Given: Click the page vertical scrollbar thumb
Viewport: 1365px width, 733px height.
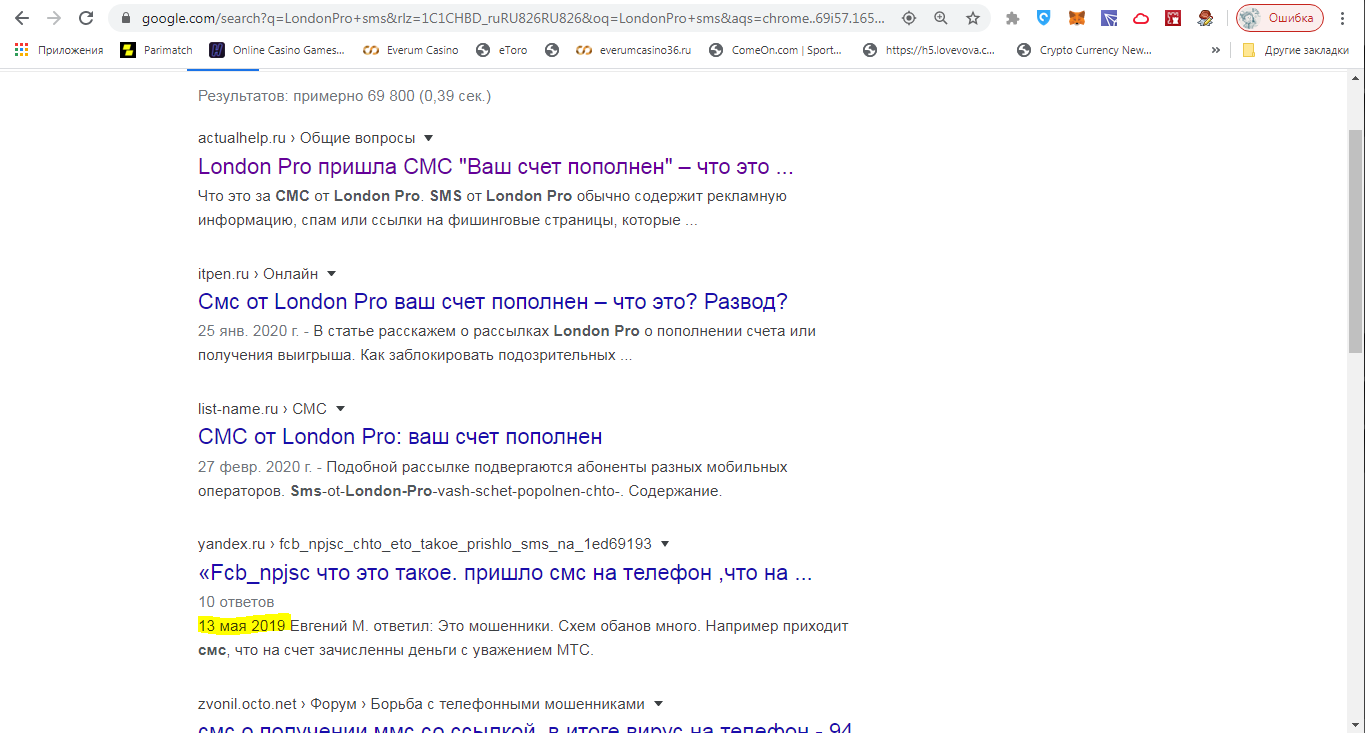Looking at the screenshot, I should pyautogui.click(x=1355, y=240).
